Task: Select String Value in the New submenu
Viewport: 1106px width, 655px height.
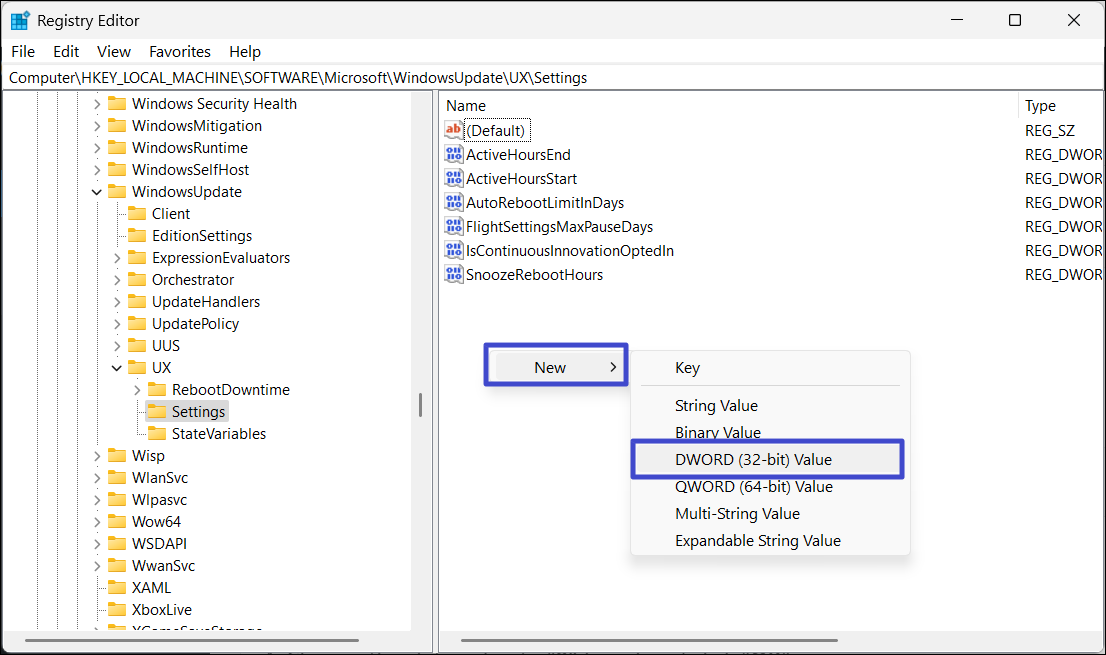Action: coord(716,406)
